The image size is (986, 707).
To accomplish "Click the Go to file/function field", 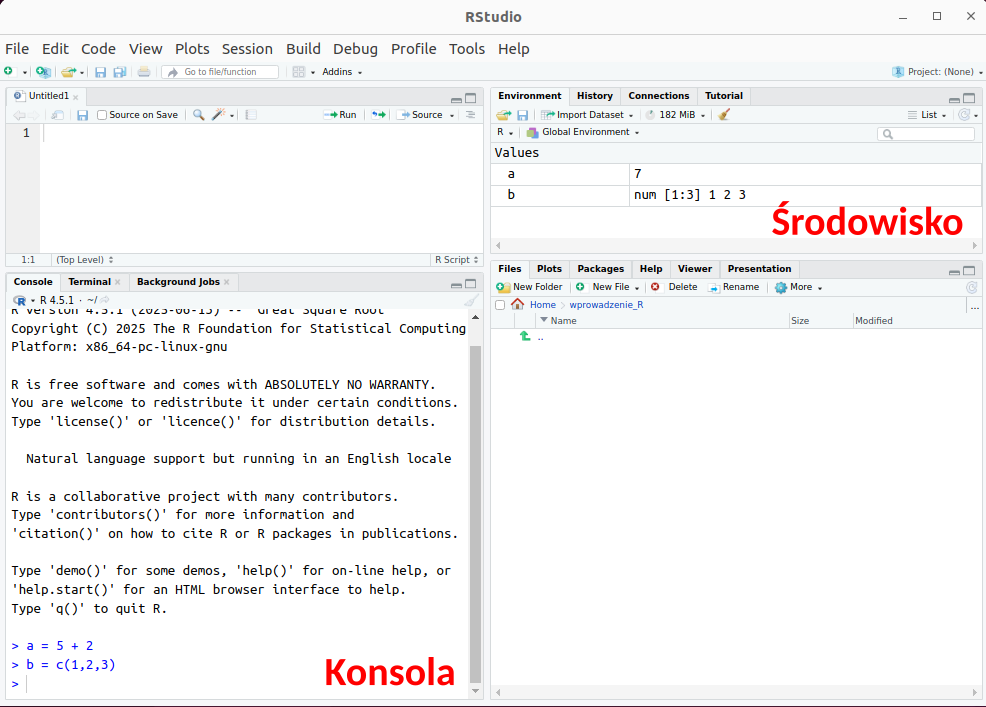I will [x=221, y=72].
